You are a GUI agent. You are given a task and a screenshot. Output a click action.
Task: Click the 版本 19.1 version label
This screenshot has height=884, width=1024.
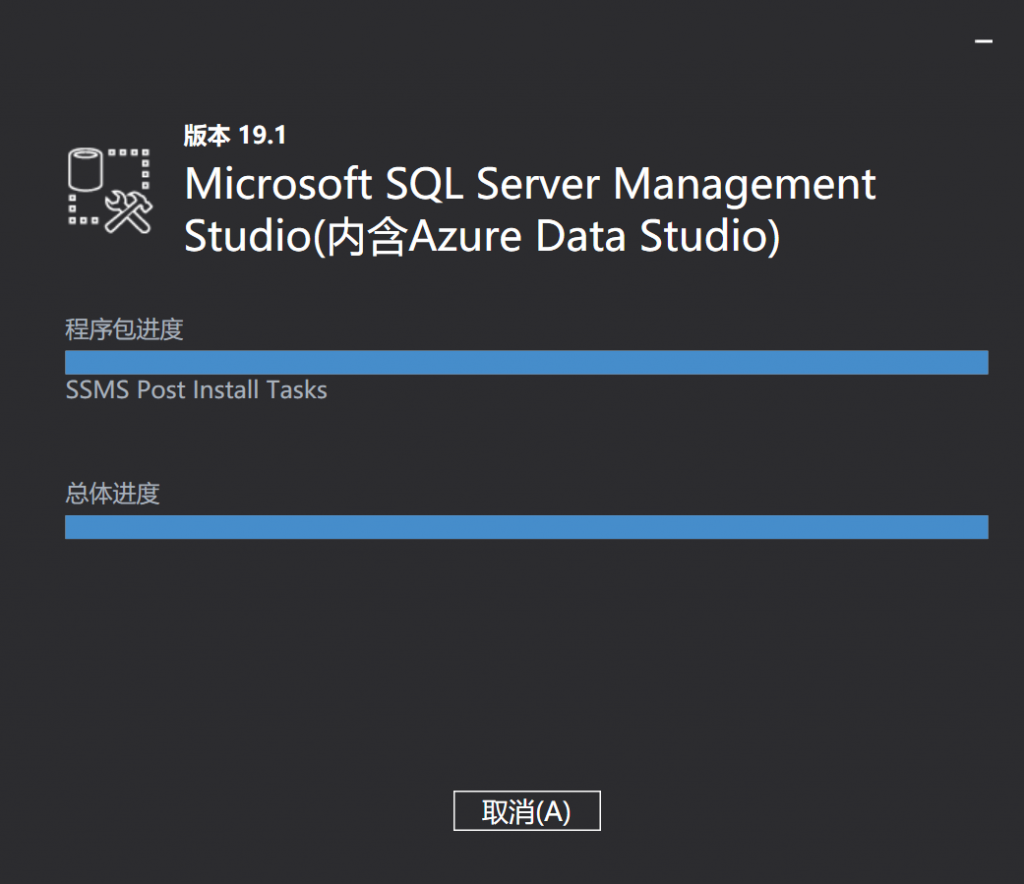[235, 135]
